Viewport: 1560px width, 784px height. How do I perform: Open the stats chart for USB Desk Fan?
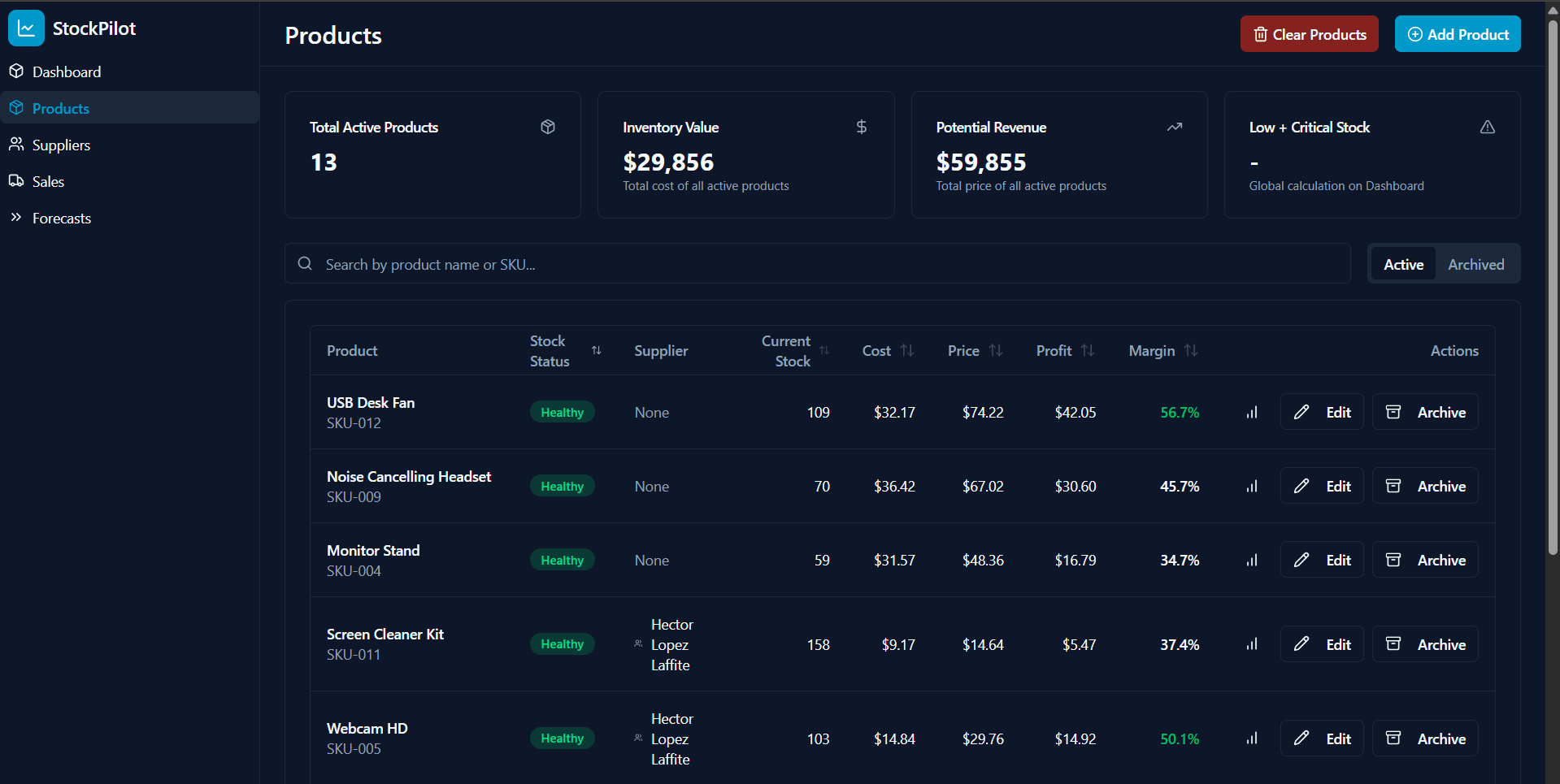(1251, 412)
